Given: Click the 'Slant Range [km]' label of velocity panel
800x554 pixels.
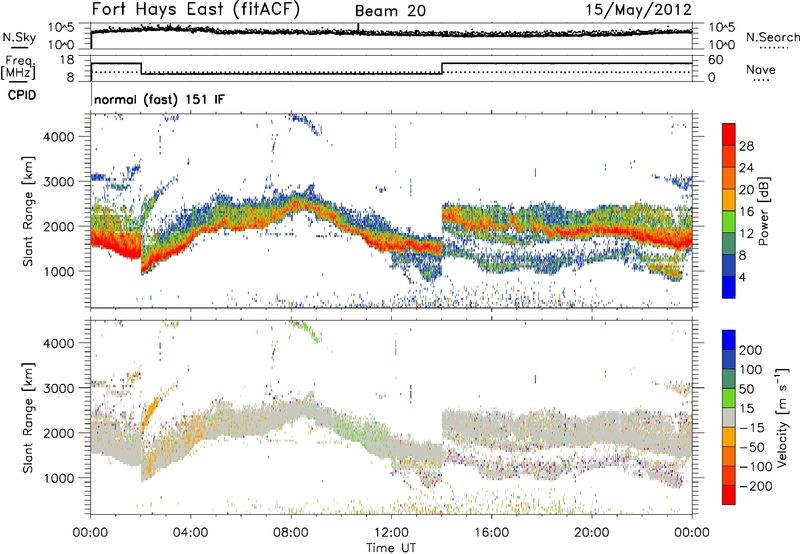Looking at the screenshot, I should coord(28,418).
